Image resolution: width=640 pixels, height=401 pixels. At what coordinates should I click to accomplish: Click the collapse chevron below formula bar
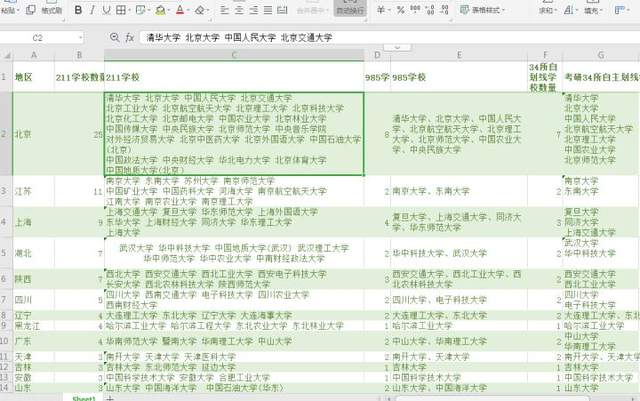point(397,47)
